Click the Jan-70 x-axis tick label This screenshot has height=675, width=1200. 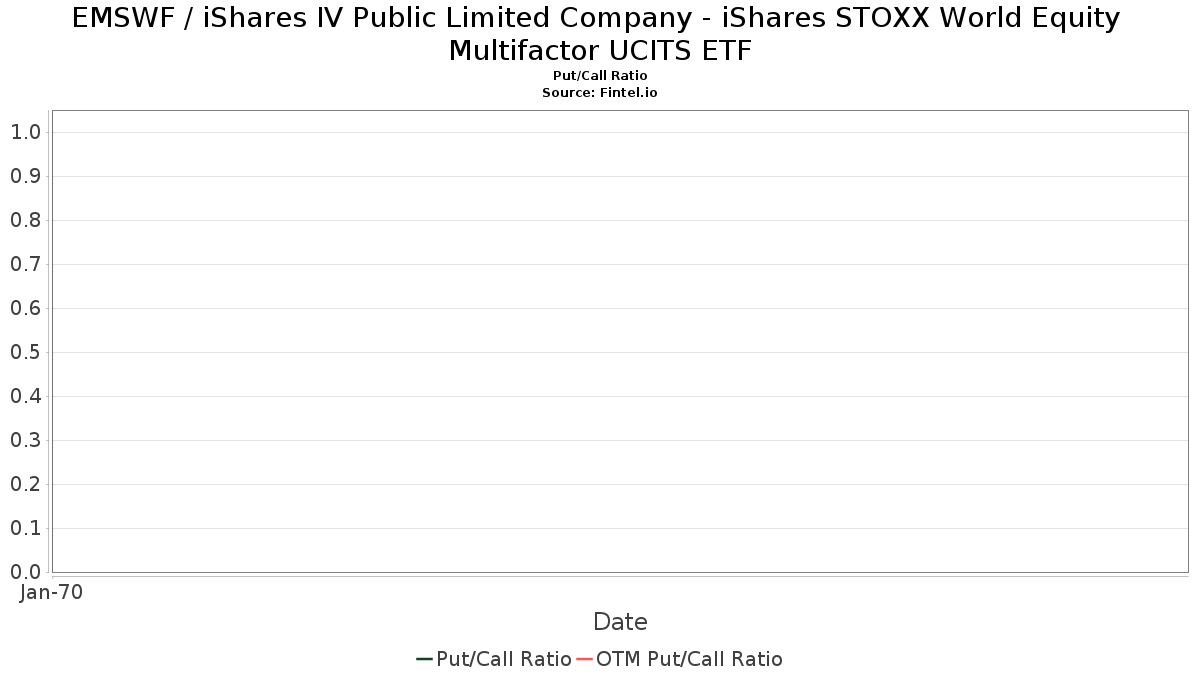[x=52, y=592]
